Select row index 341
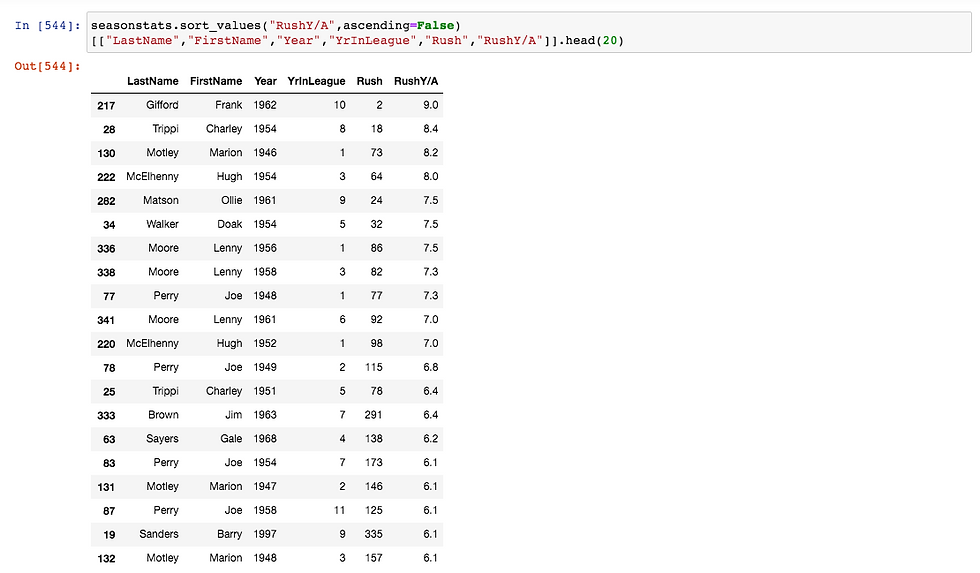This screenshot has width=980, height=573. pyautogui.click(x=106, y=320)
